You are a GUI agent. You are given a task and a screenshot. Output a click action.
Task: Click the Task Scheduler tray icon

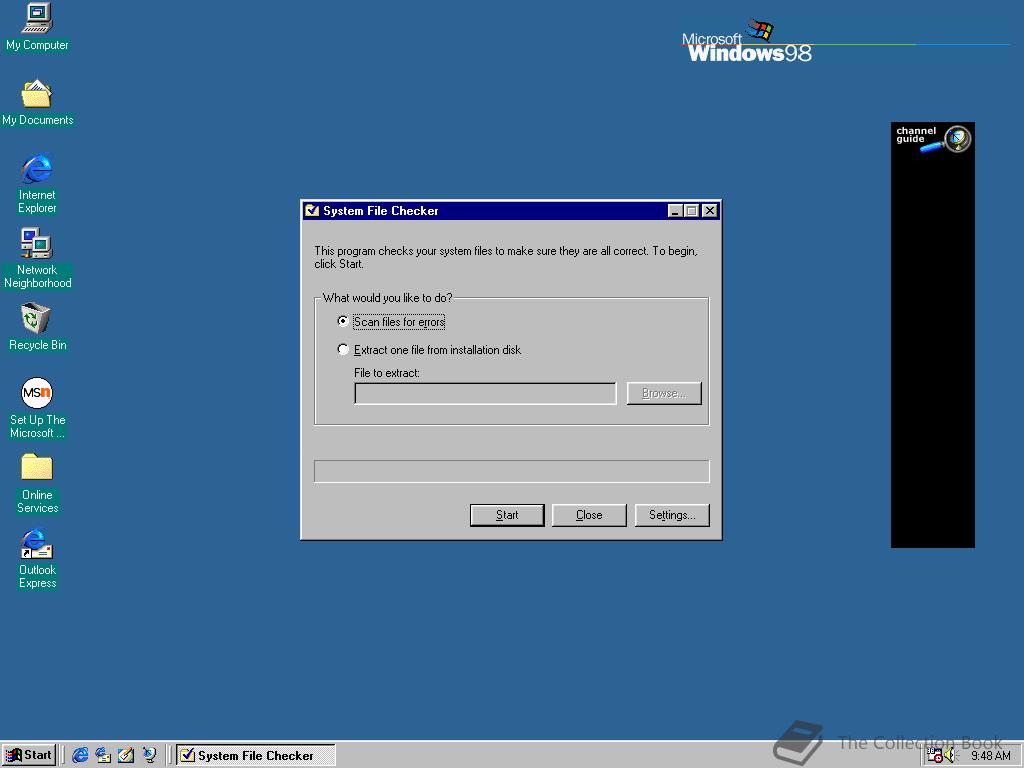935,756
